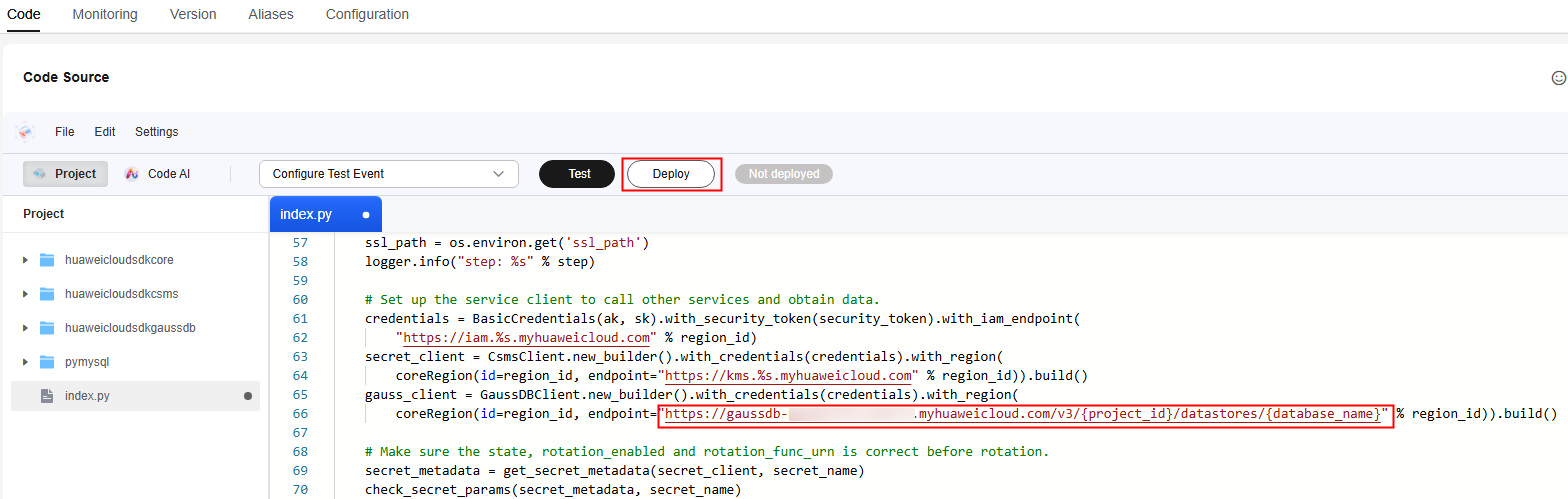Switch to the Code tab

point(23,14)
